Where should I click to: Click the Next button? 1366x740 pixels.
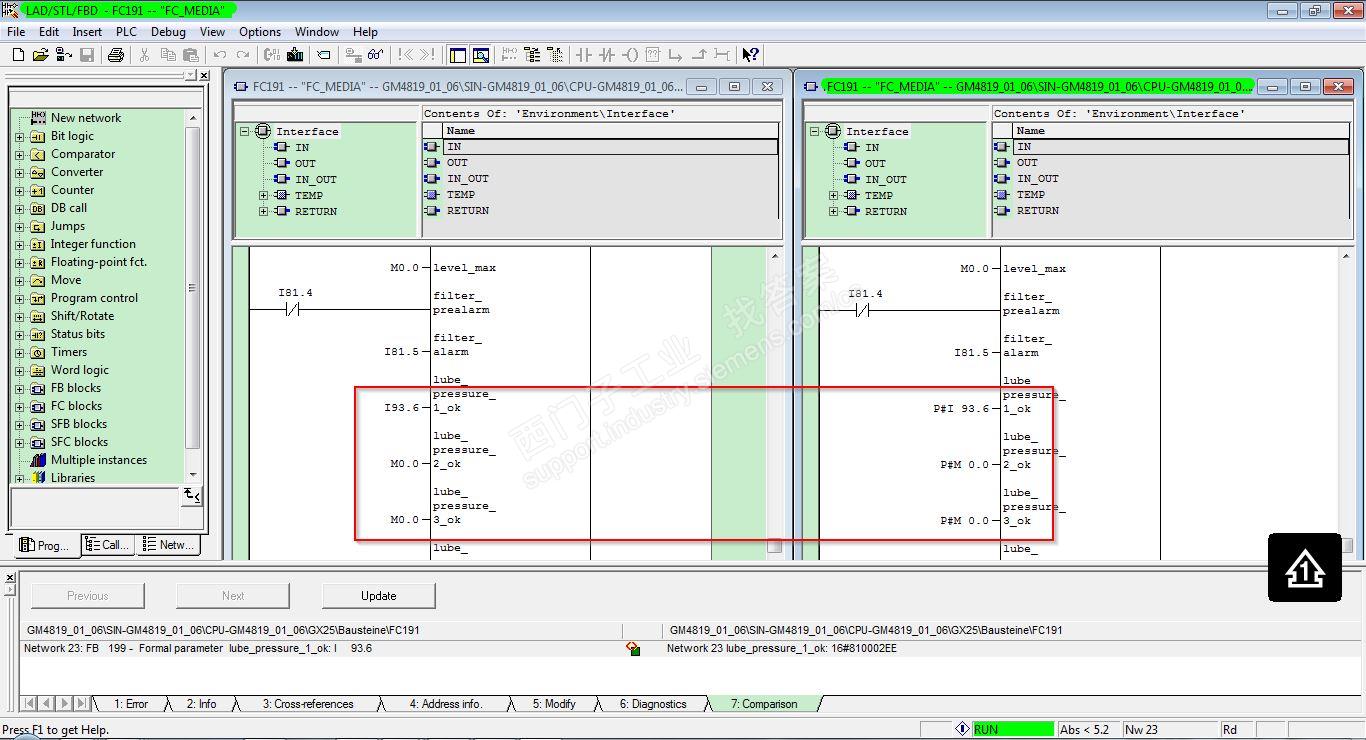(x=233, y=596)
